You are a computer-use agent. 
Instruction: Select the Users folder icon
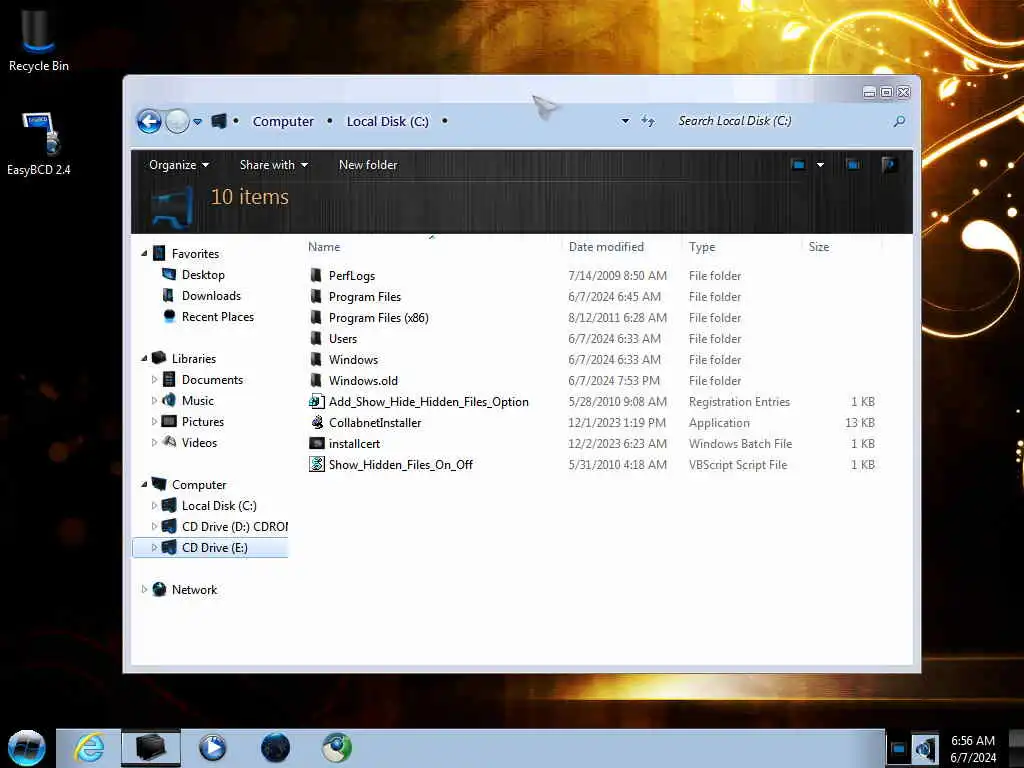316,338
